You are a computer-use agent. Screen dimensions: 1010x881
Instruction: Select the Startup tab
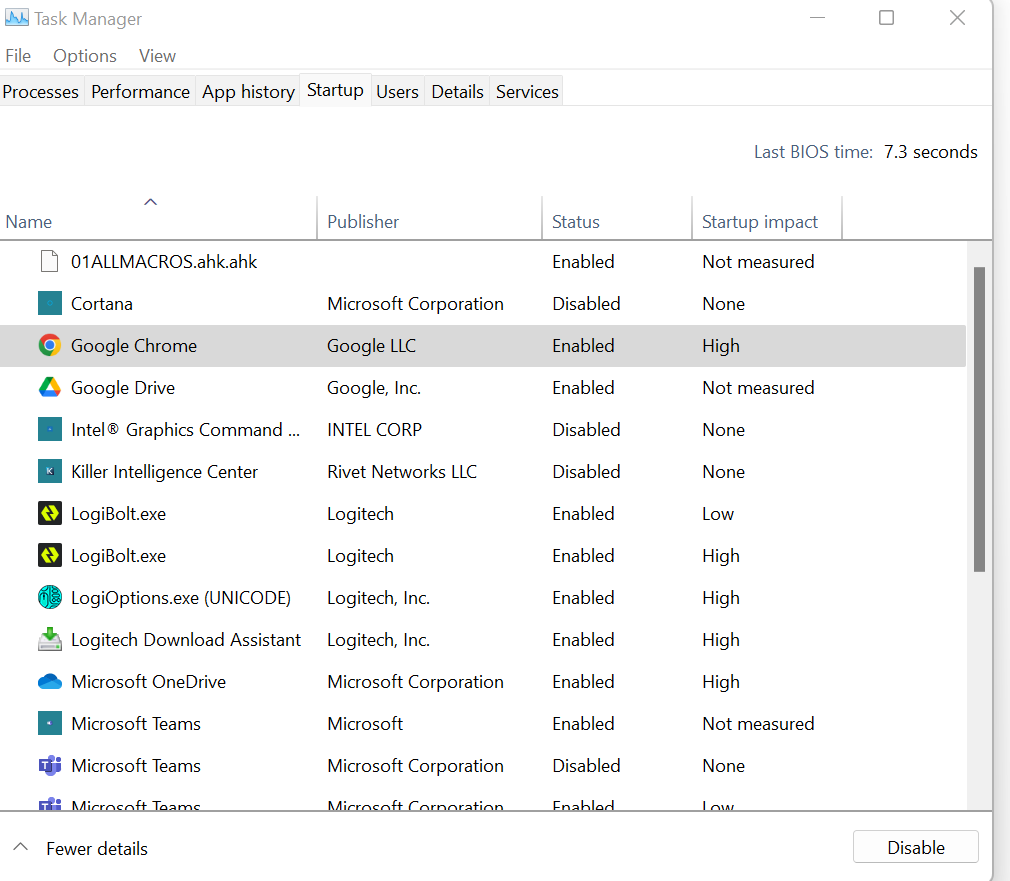pyautogui.click(x=335, y=90)
